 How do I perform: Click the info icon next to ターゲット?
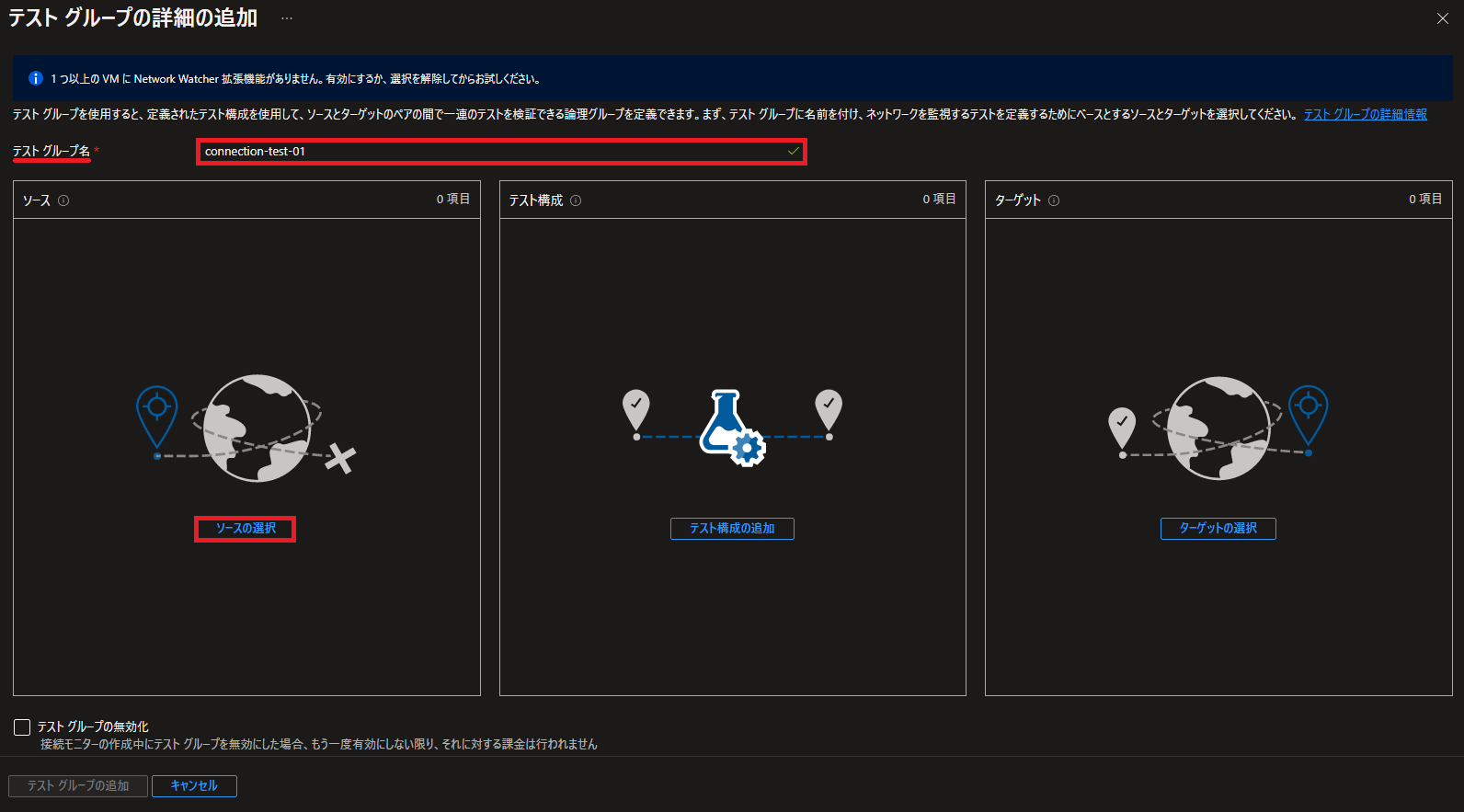click(x=1054, y=200)
